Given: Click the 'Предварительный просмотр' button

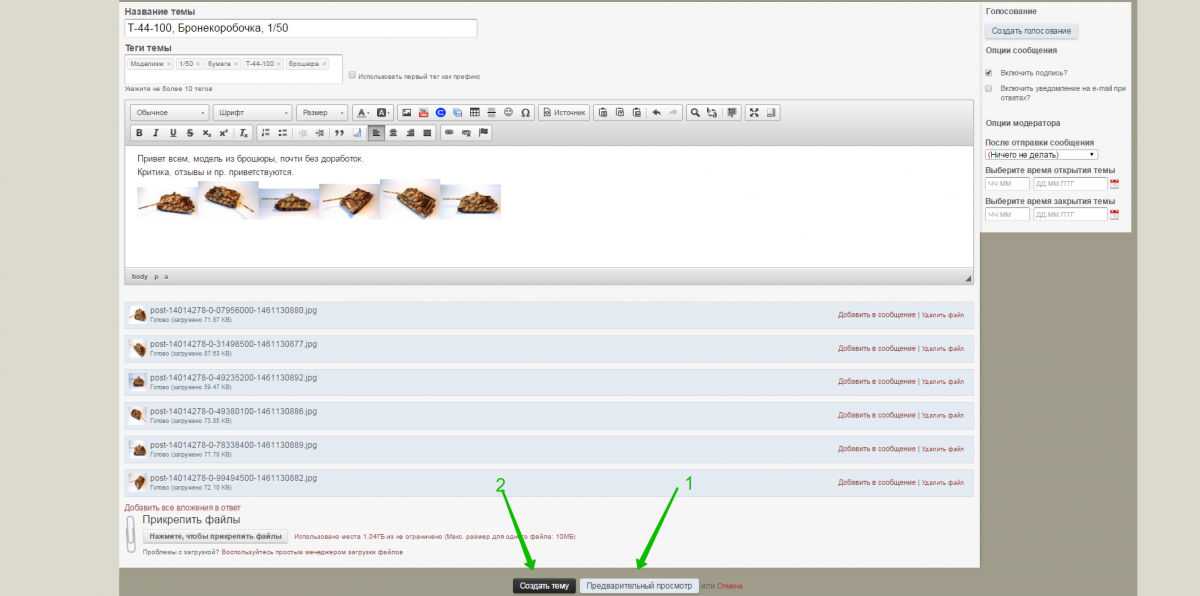Looking at the screenshot, I should point(639,586).
